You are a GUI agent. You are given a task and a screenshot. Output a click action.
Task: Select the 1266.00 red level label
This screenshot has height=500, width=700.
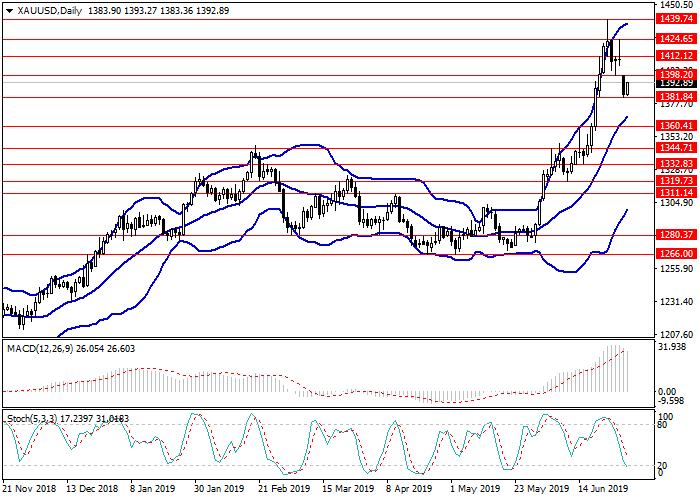tap(675, 255)
